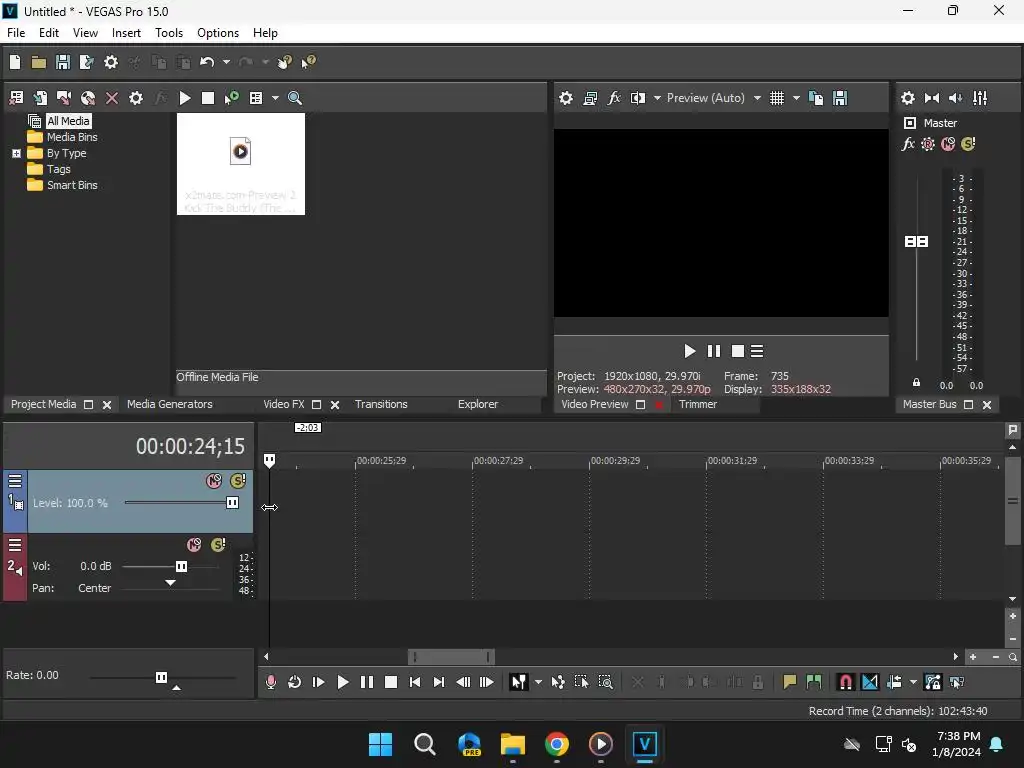The image size is (1024, 768).
Task: Create a new project from main toolbar
Action: [x=15, y=62]
